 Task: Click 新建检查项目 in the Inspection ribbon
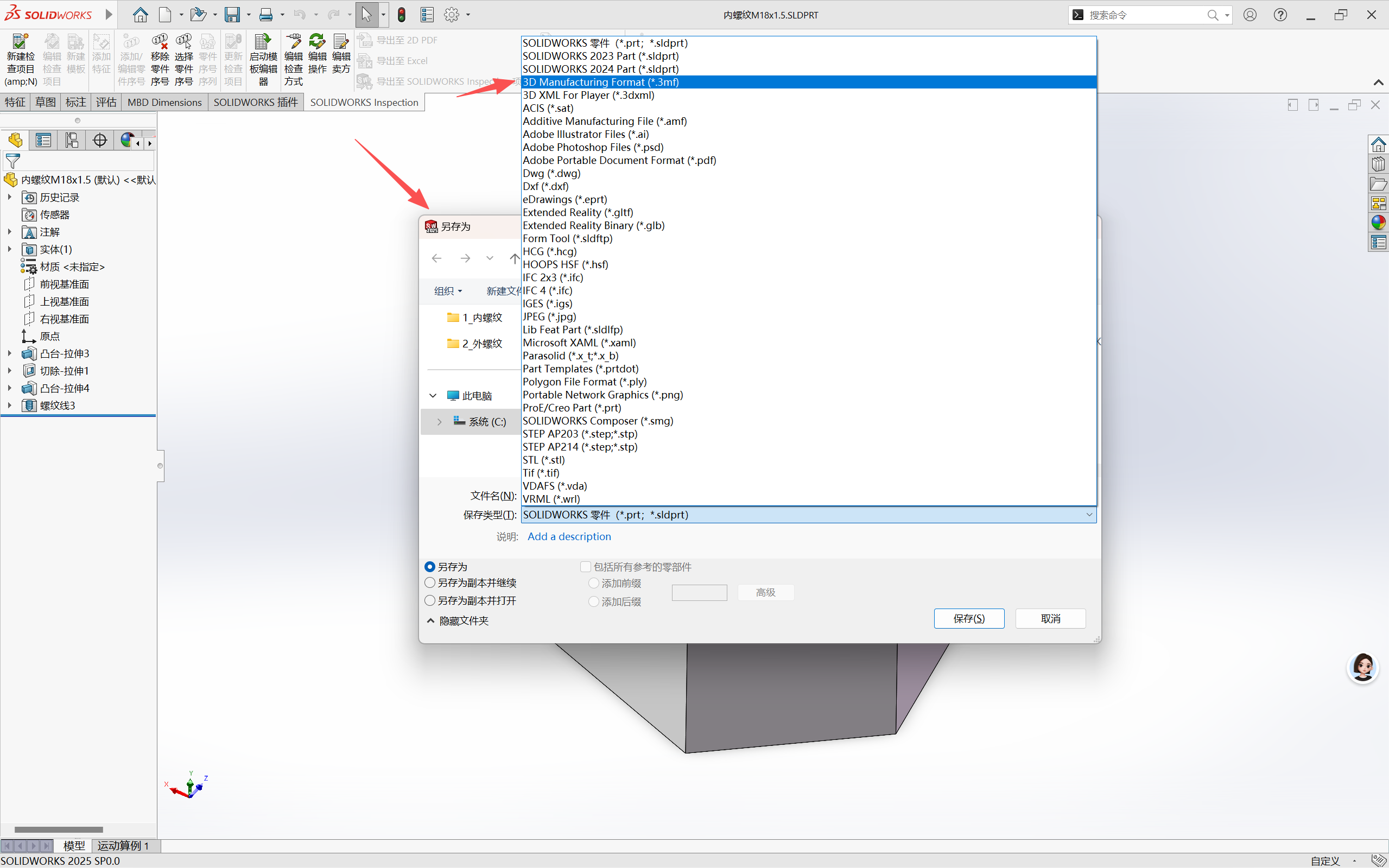(x=21, y=60)
